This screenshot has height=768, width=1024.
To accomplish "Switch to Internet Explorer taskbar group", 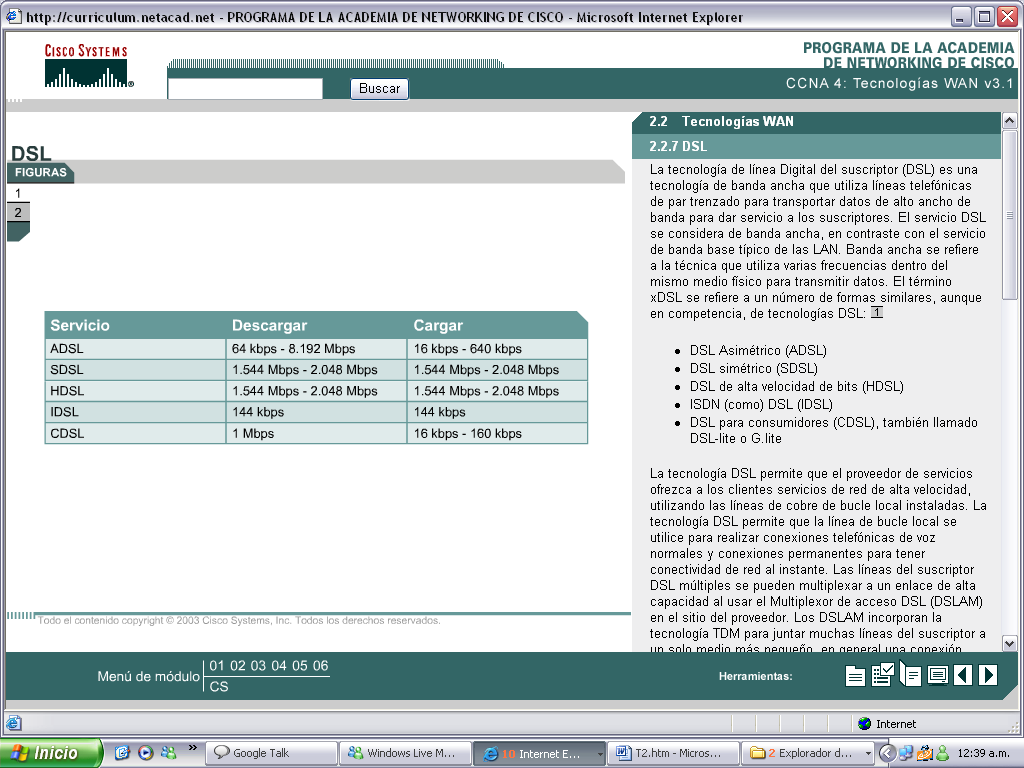I will coord(539,754).
